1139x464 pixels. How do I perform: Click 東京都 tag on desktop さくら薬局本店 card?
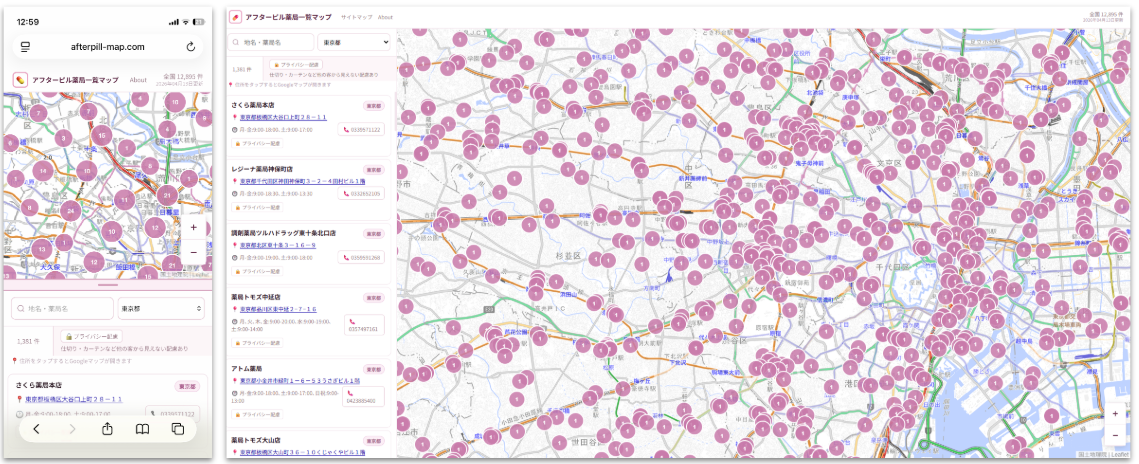click(x=373, y=105)
